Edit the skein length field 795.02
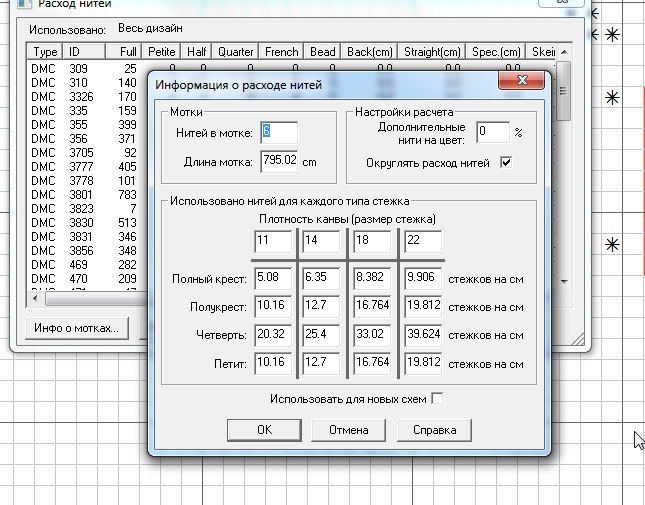 pos(285,160)
